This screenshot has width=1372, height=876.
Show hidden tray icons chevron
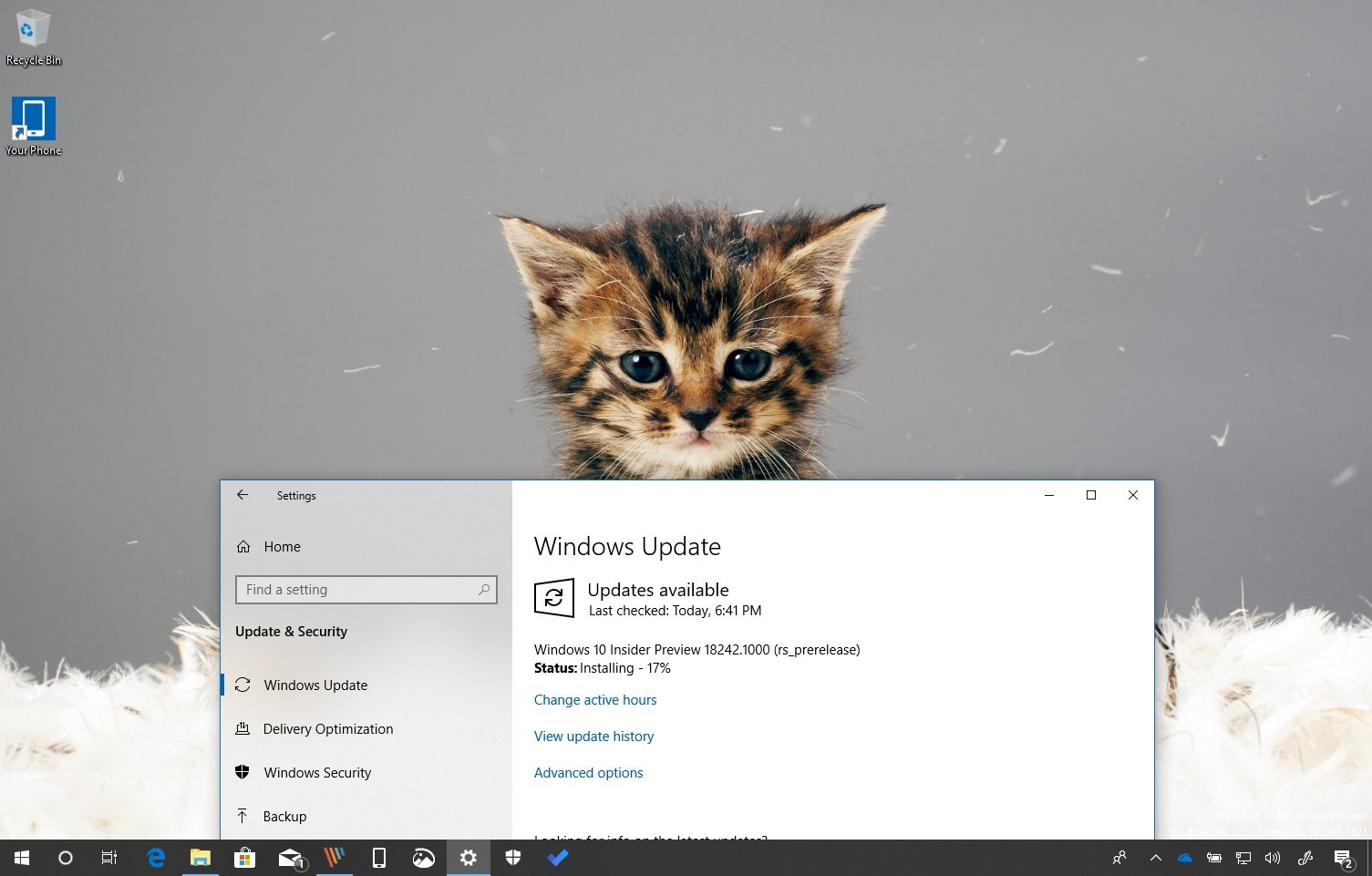1155,858
